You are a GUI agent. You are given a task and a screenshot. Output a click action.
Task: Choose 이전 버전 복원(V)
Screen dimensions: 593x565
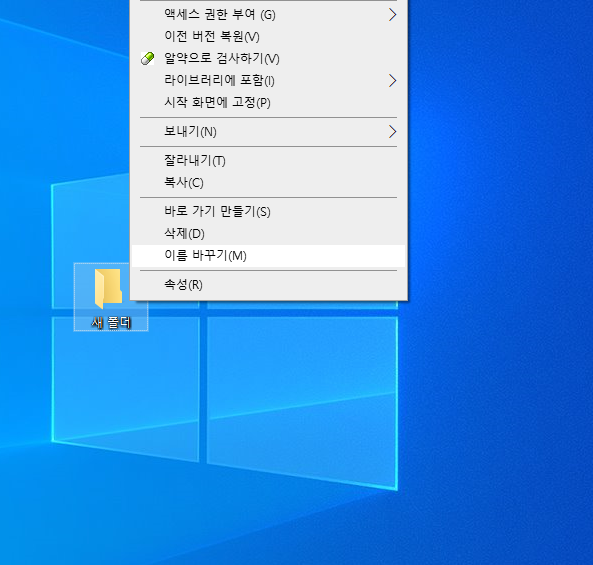coord(269,37)
